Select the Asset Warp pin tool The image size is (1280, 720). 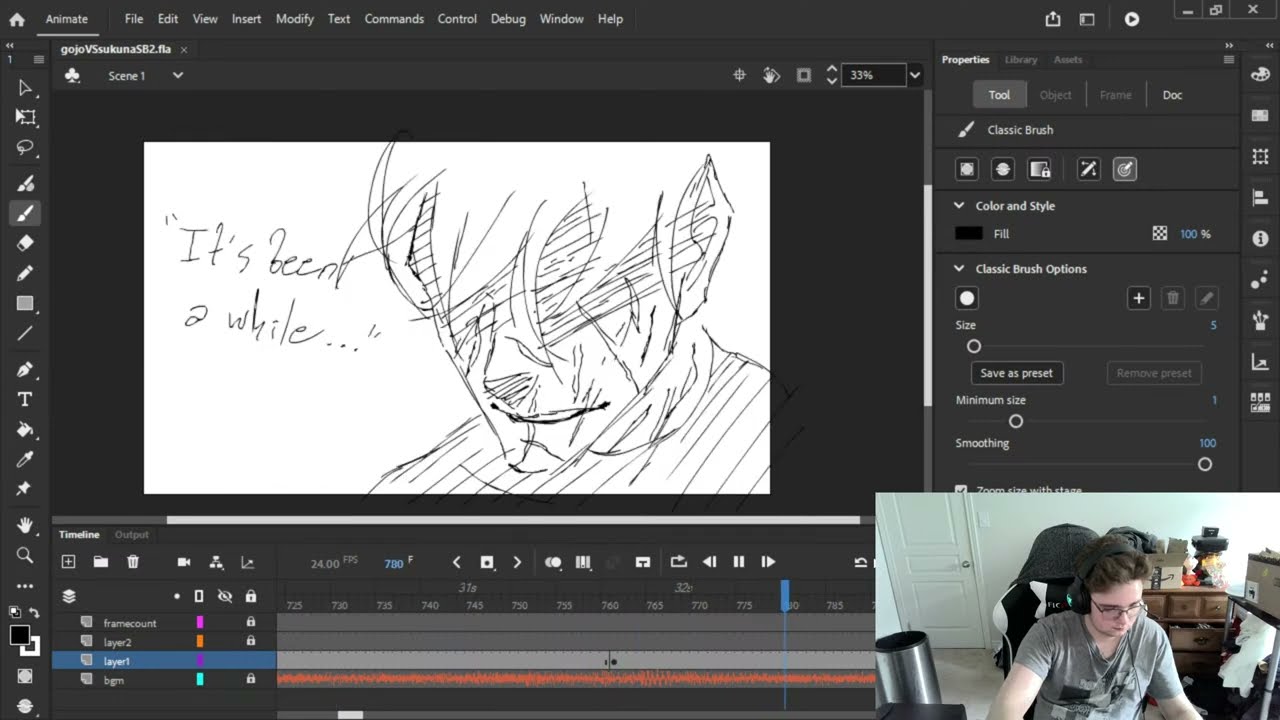[26, 489]
